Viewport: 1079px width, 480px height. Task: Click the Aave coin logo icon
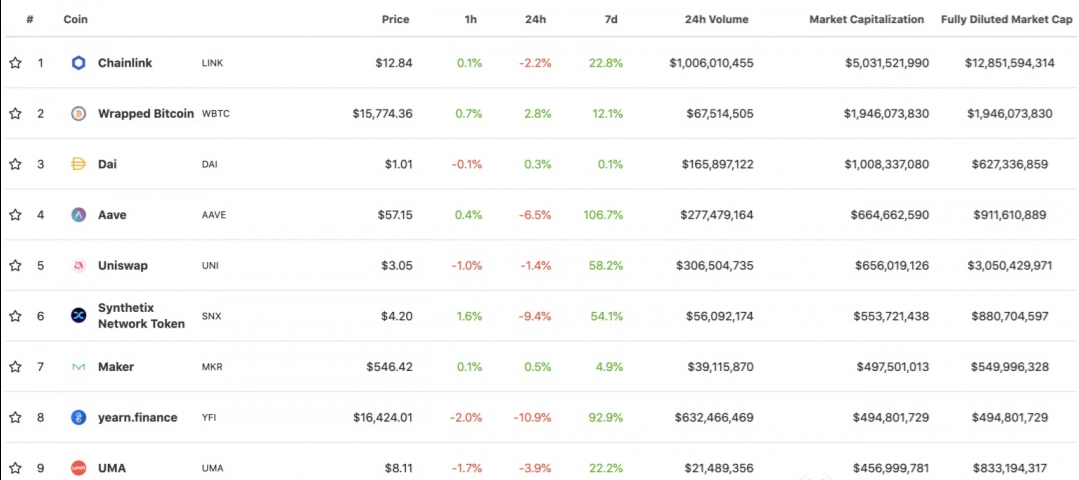pos(78,215)
